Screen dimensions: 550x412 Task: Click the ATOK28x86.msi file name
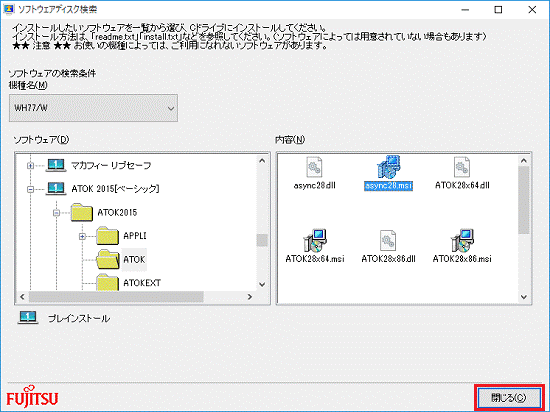pos(462,259)
